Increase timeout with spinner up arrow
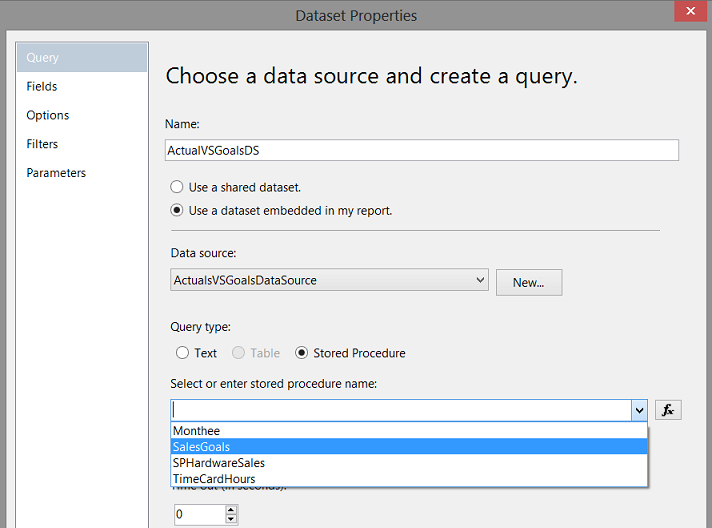 coord(232,510)
